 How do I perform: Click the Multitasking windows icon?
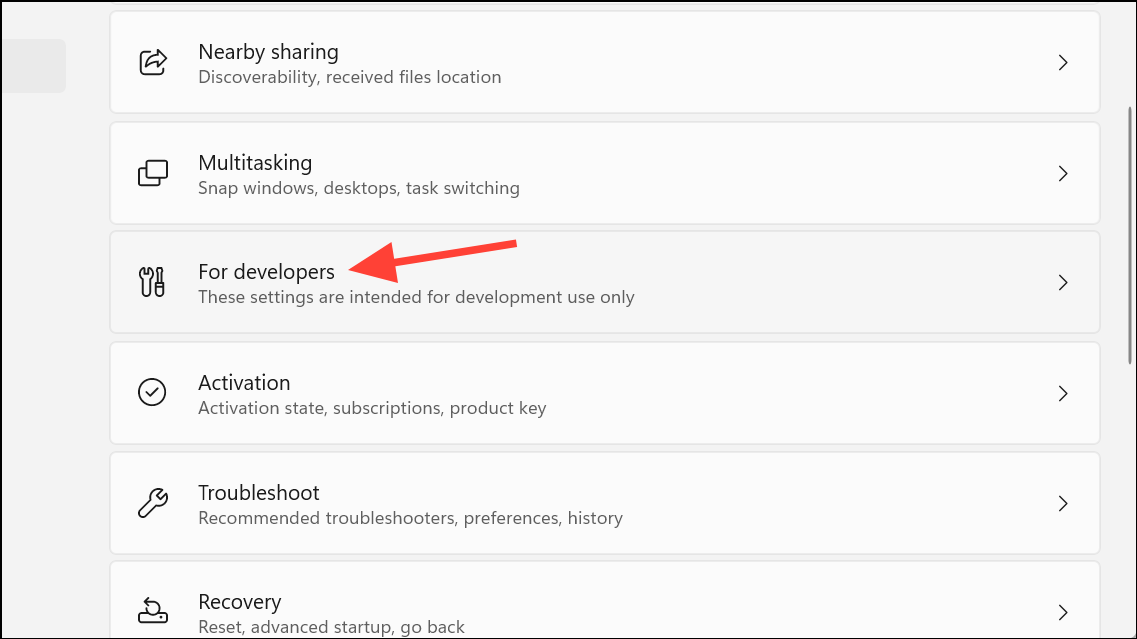pos(152,172)
